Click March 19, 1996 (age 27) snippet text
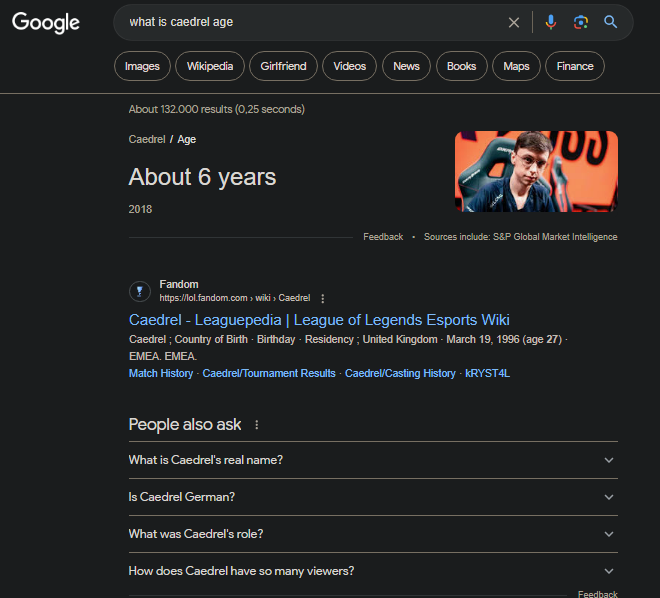The height and width of the screenshot is (598, 660). click(504, 339)
